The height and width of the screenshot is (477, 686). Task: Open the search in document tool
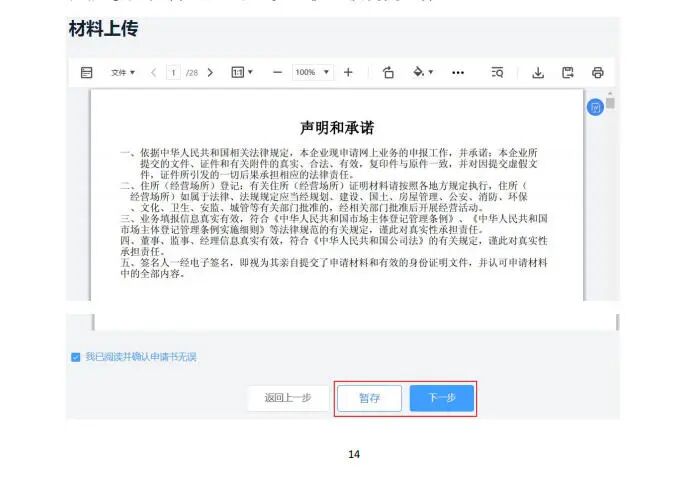[x=497, y=72]
